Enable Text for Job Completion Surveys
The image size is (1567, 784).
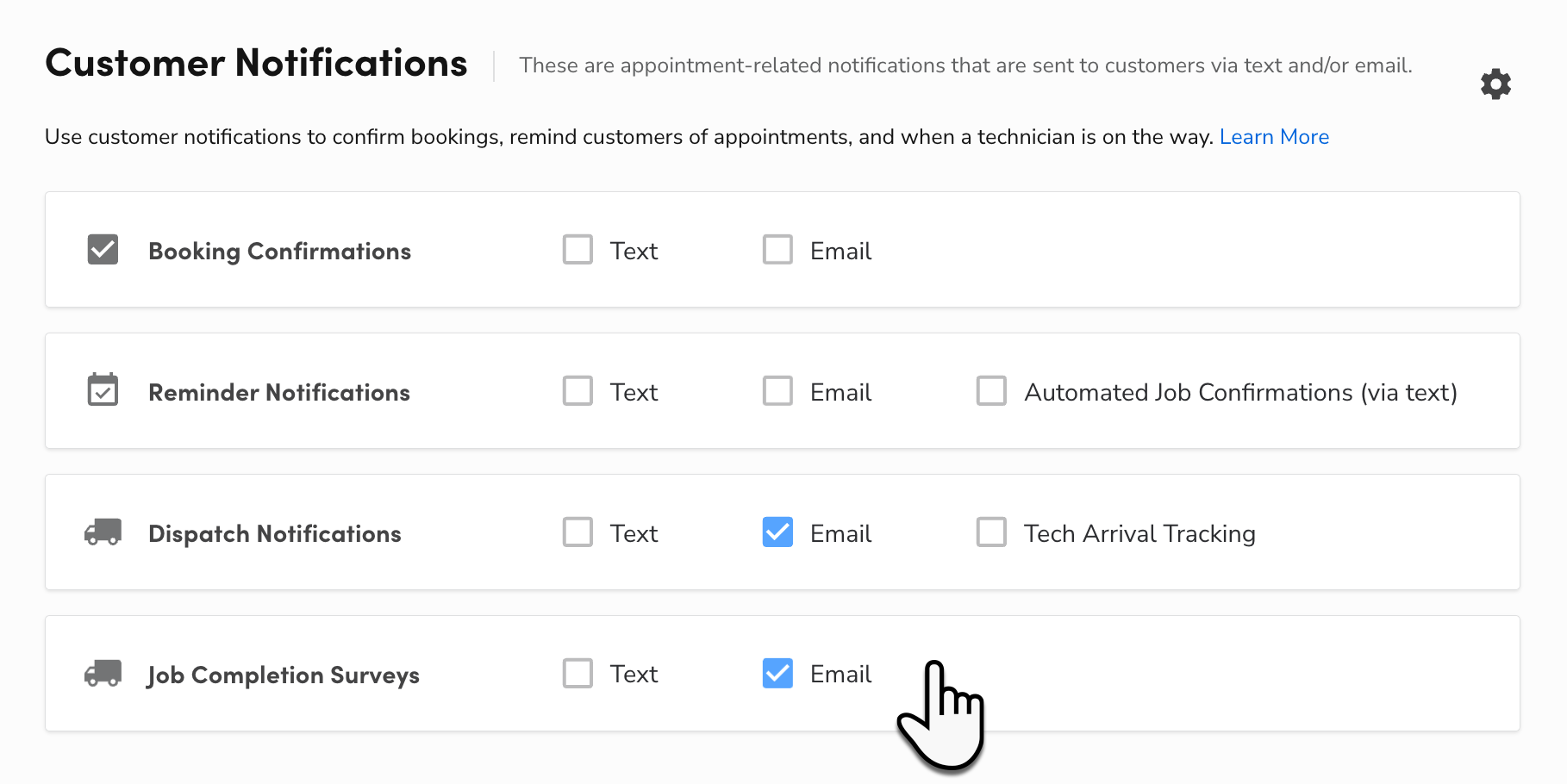click(577, 673)
